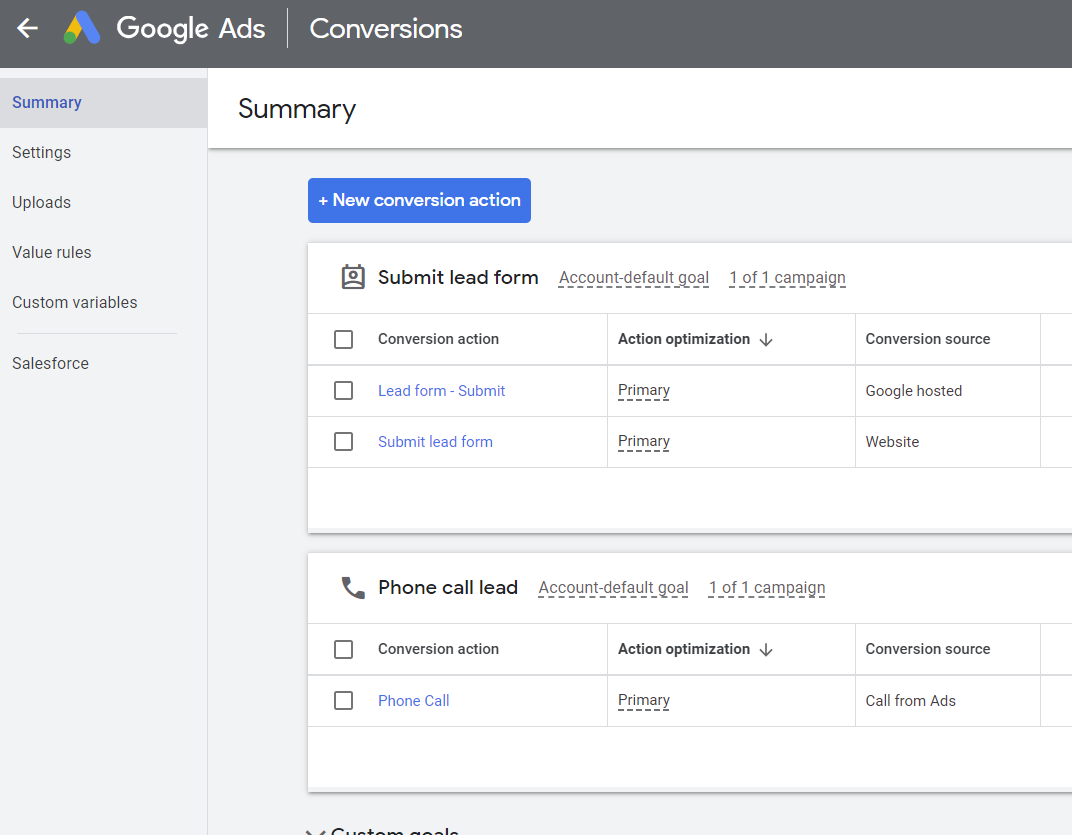Click the back arrow in the top bar
The height and width of the screenshot is (835, 1072).
[26, 27]
